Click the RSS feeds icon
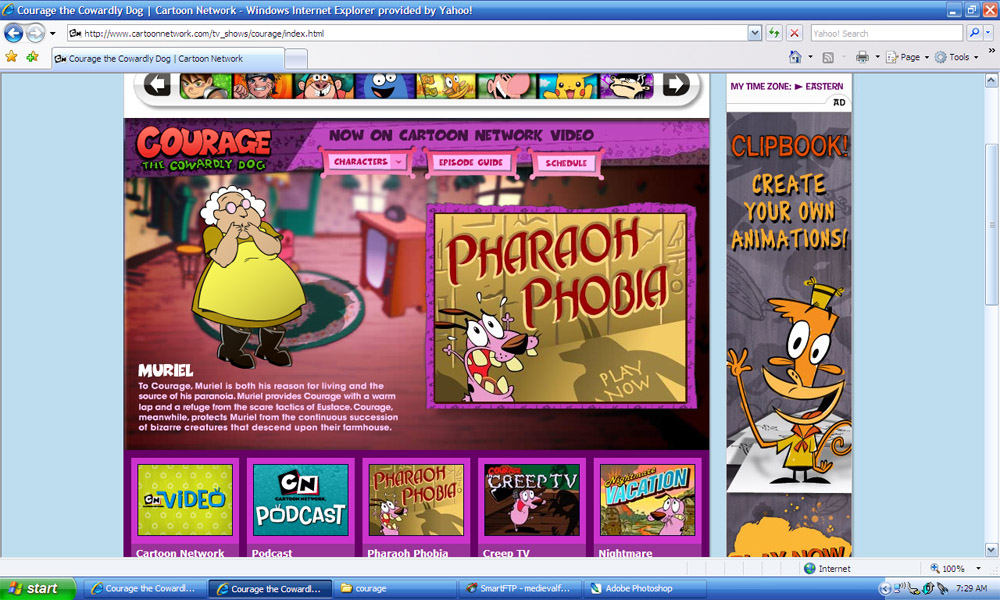The image size is (1000, 600). coord(828,57)
